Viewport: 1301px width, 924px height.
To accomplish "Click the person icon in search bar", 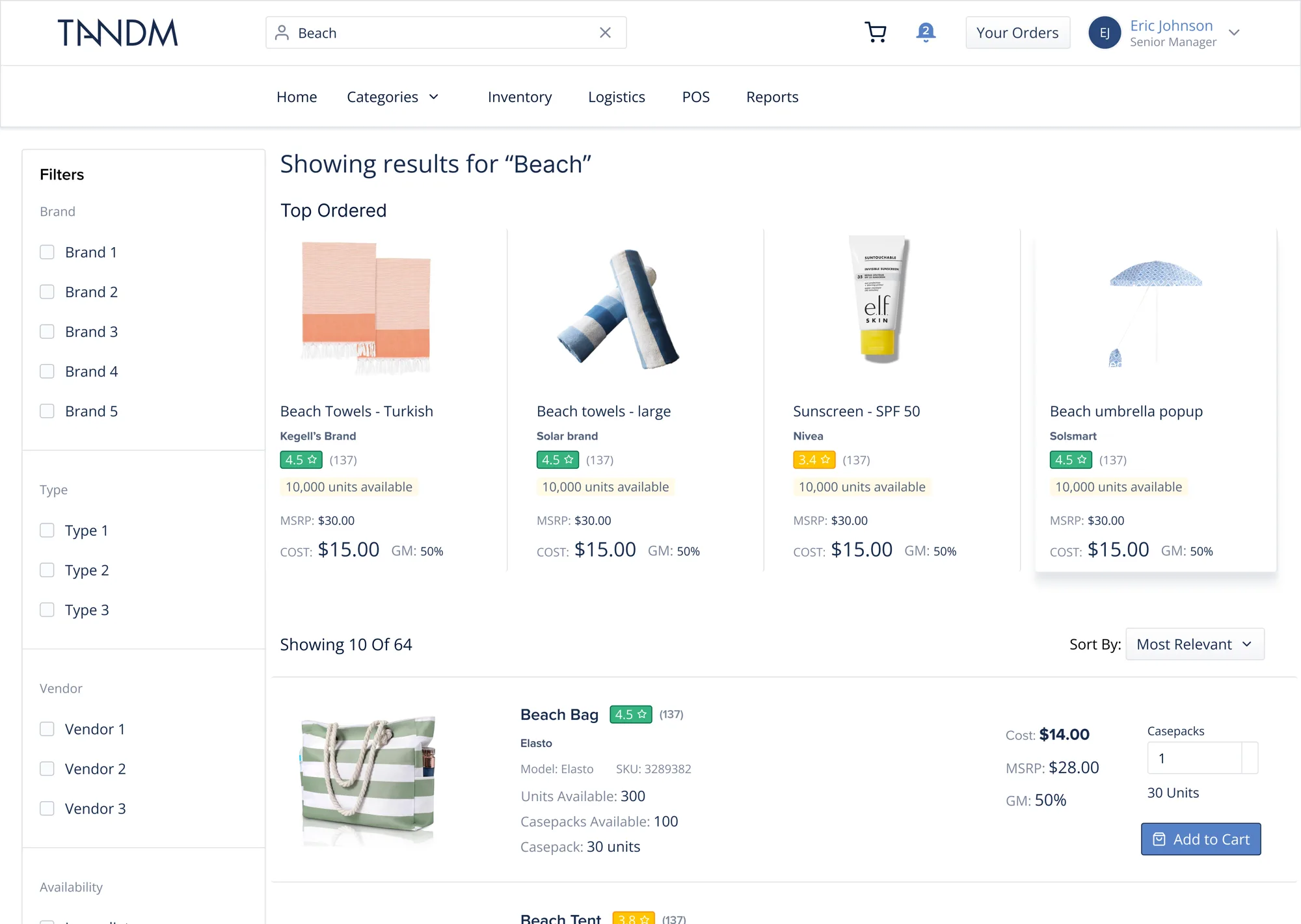I will click(282, 33).
